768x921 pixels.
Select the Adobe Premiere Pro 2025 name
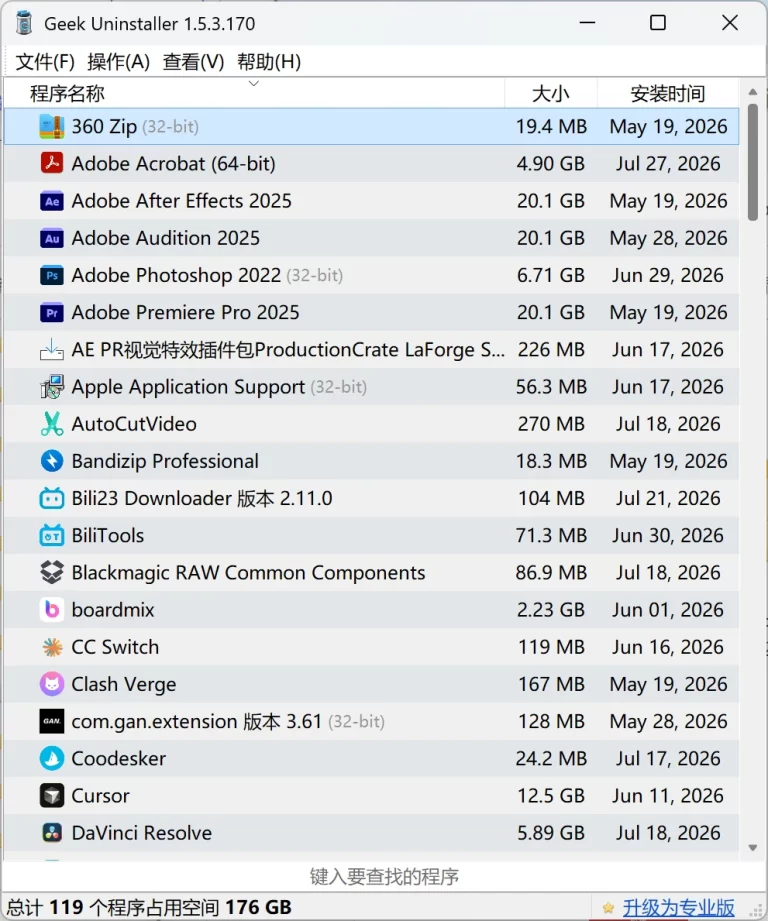[186, 312]
